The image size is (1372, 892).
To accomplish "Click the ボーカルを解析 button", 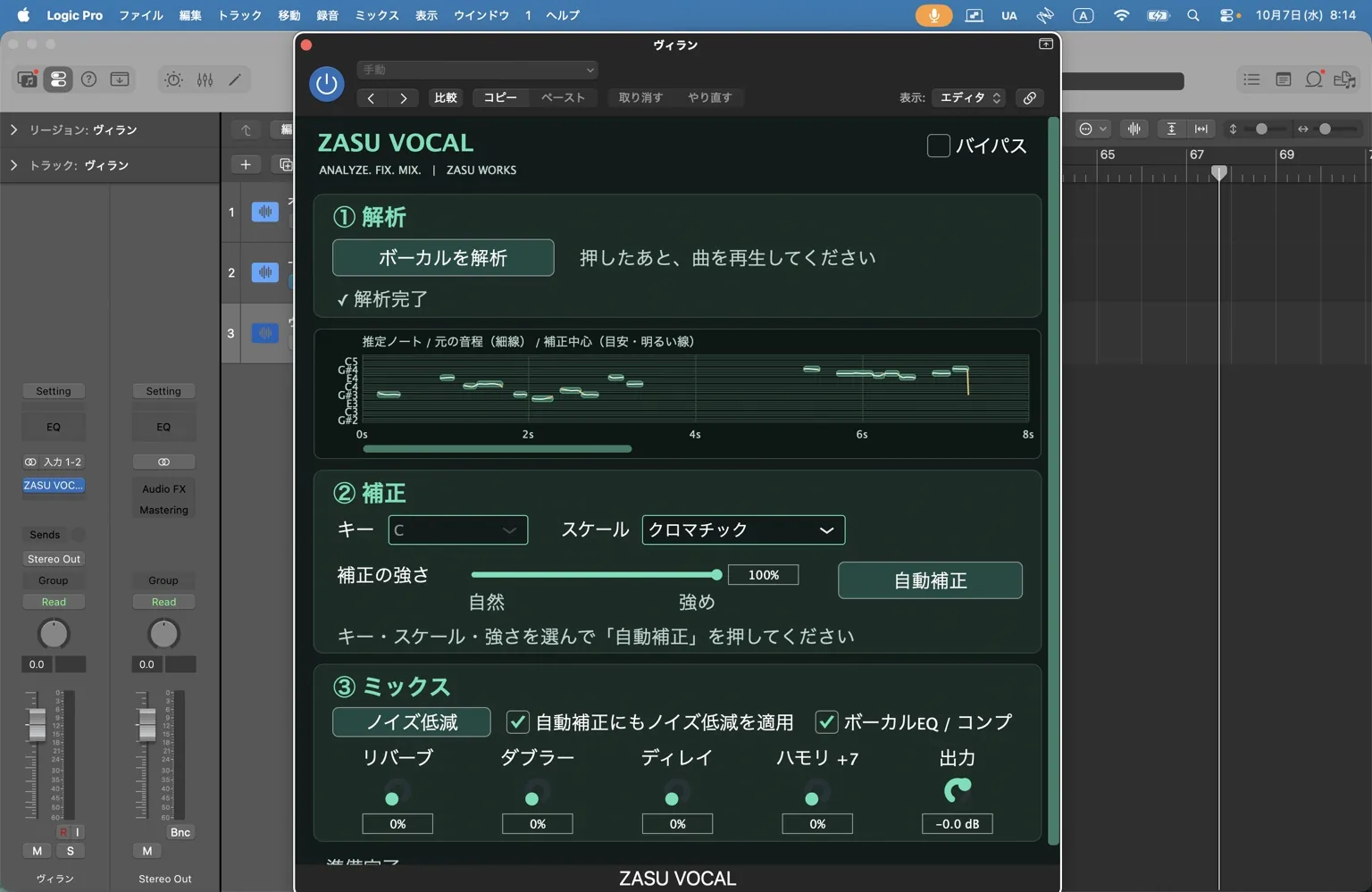I will (443, 258).
